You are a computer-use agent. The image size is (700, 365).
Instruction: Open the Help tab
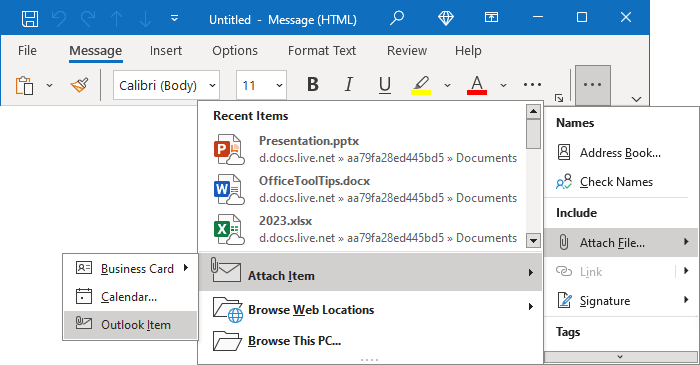pos(468,50)
